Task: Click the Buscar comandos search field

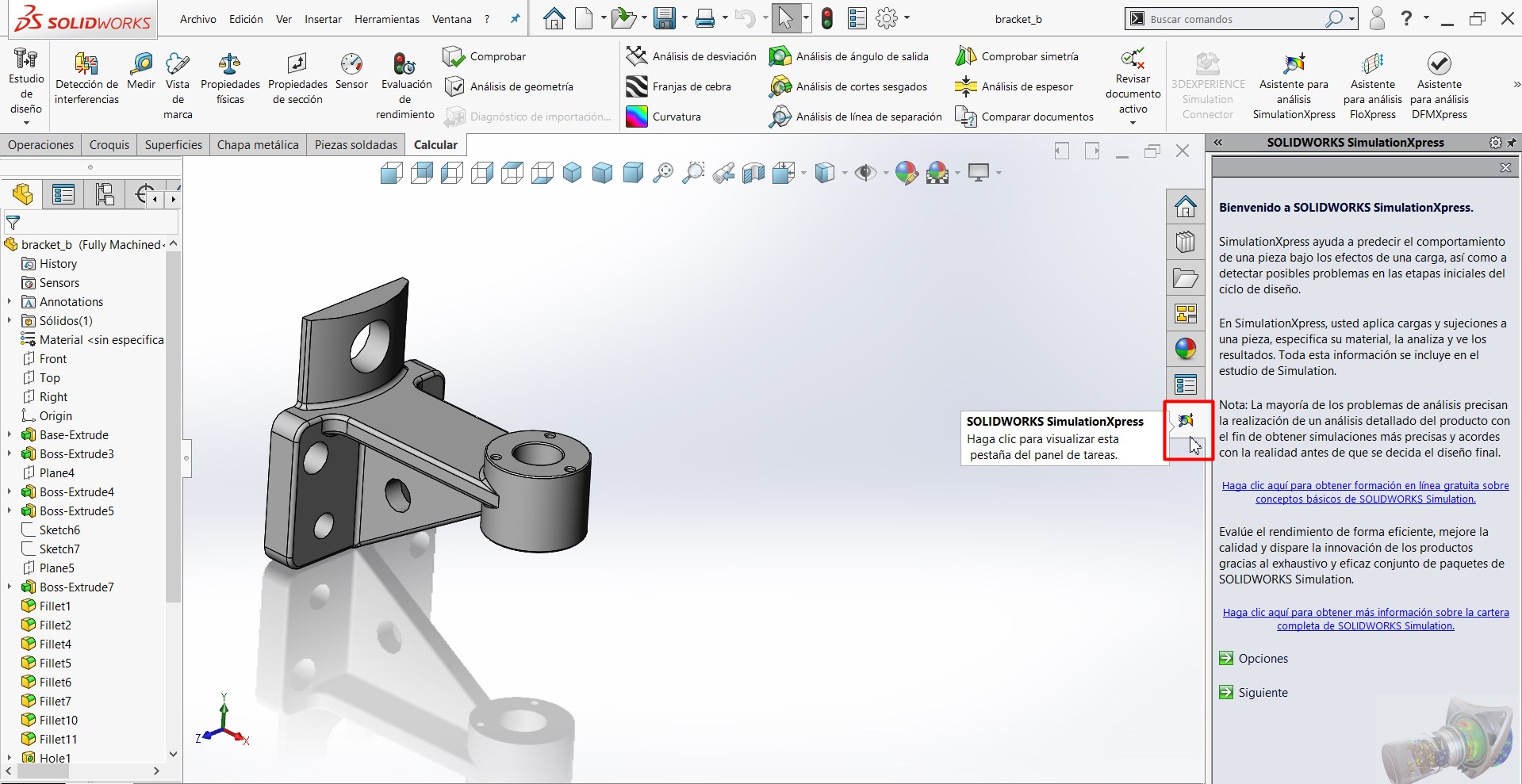Action: tap(1233, 19)
